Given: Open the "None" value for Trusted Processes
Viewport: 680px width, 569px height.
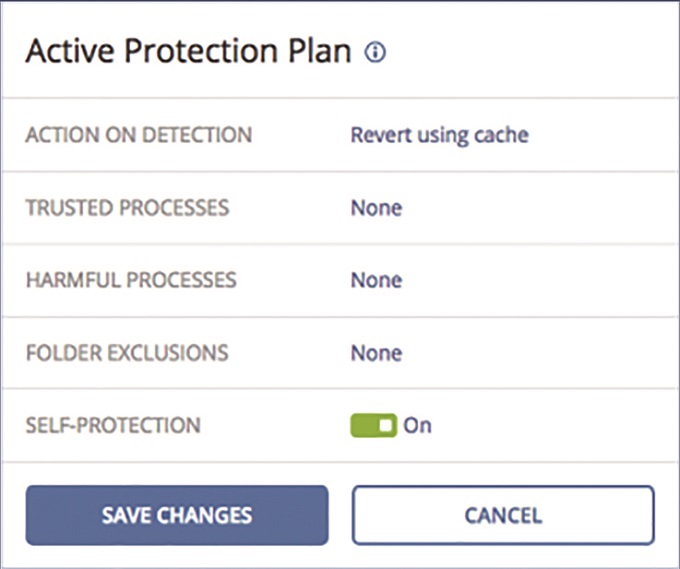Looking at the screenshot, I should click(x=376, y=208).
